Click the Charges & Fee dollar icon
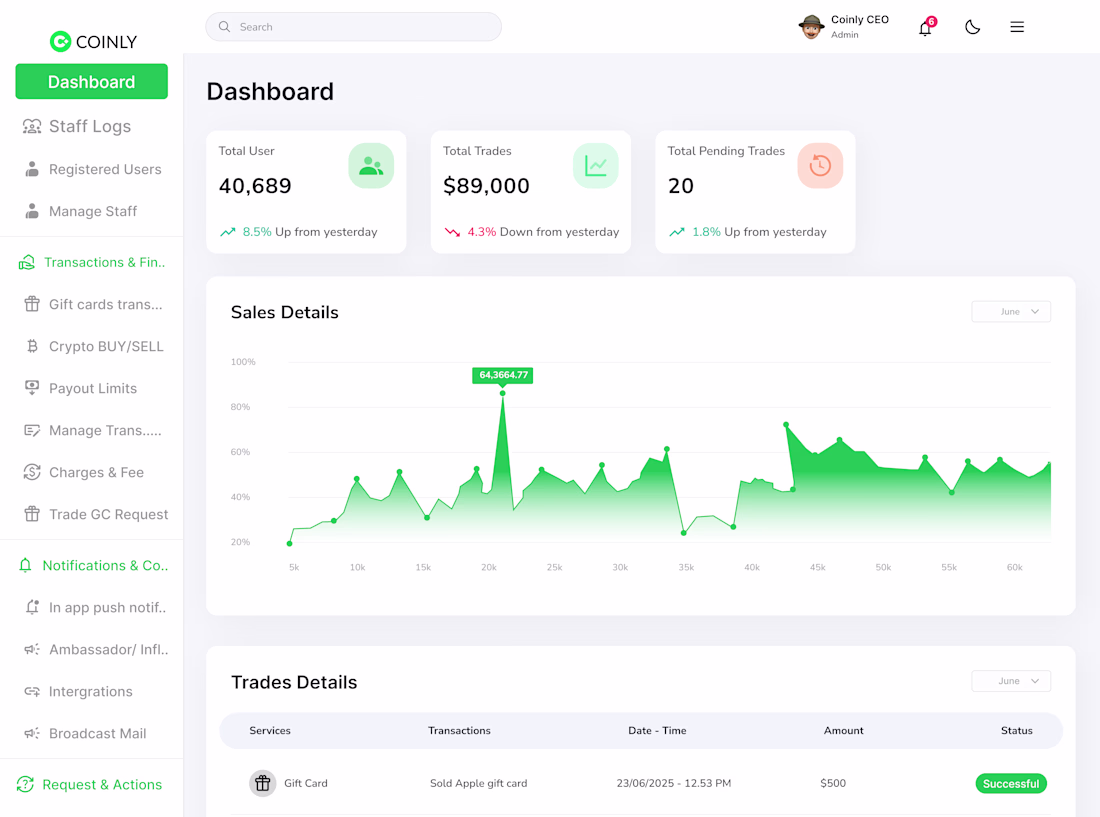 click(32, 472)
